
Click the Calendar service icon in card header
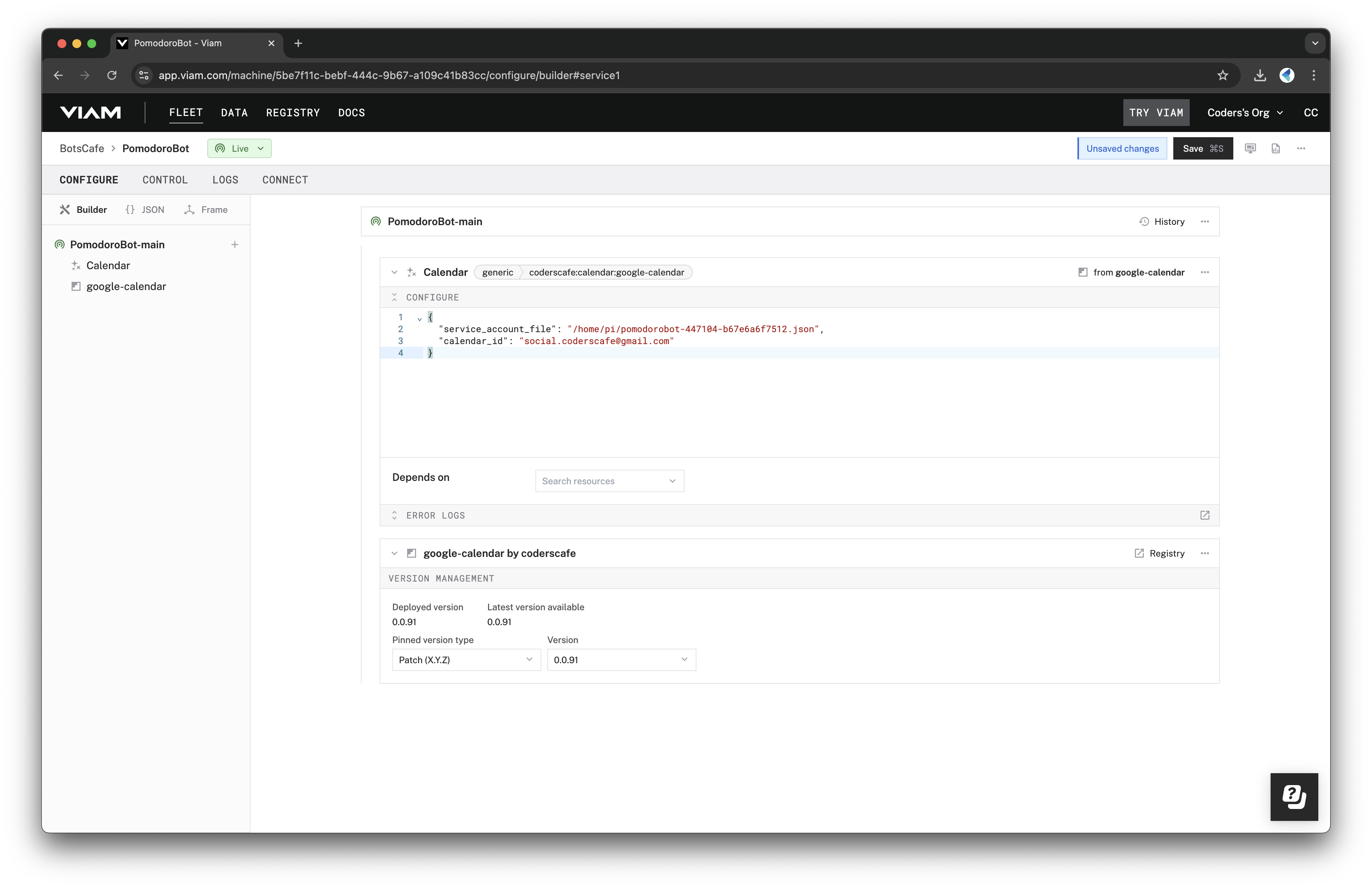tap(412, 272)
